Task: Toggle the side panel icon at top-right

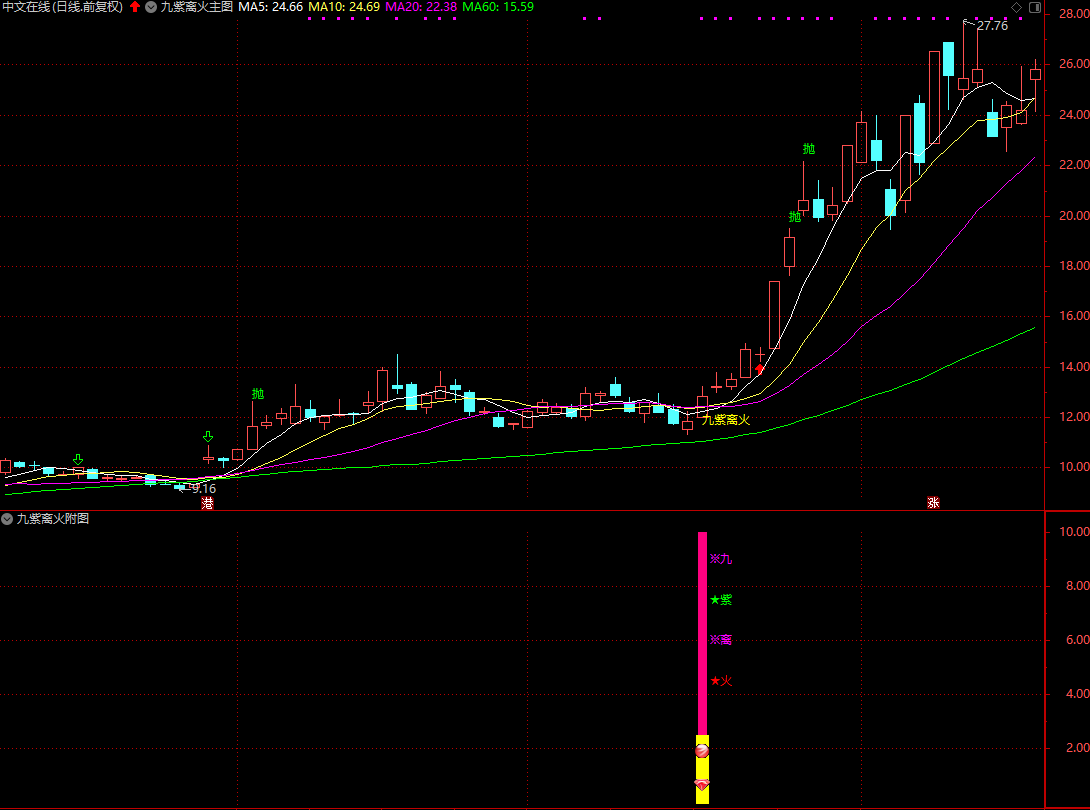Action: (x=1034, y=7)
